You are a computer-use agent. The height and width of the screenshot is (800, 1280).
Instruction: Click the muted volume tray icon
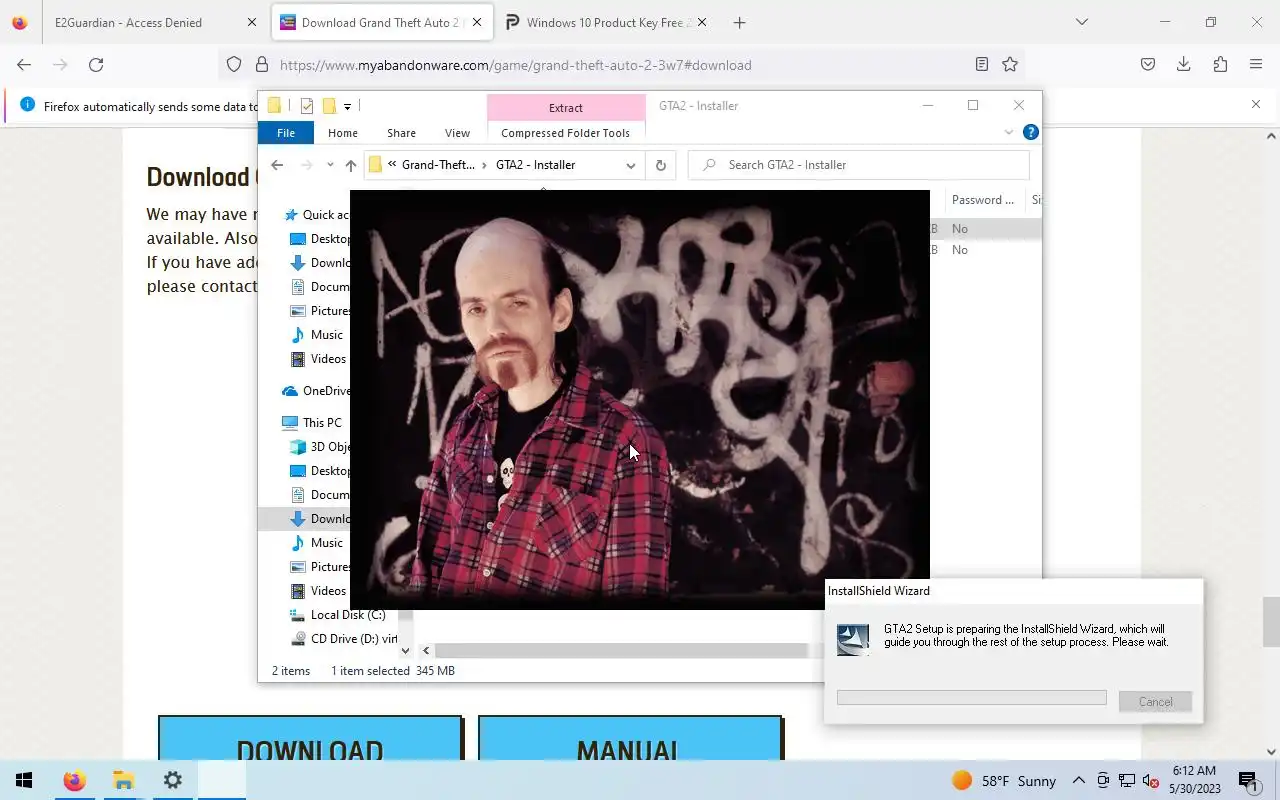1150,781
